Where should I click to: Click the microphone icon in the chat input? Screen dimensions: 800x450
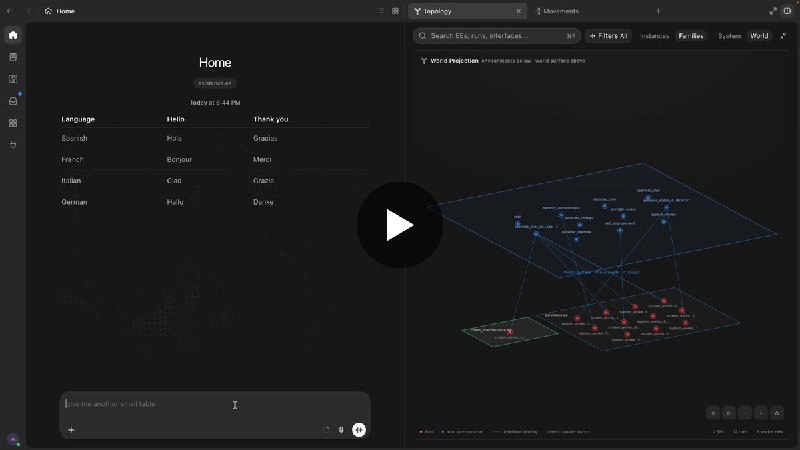click(x=341, y=430)
